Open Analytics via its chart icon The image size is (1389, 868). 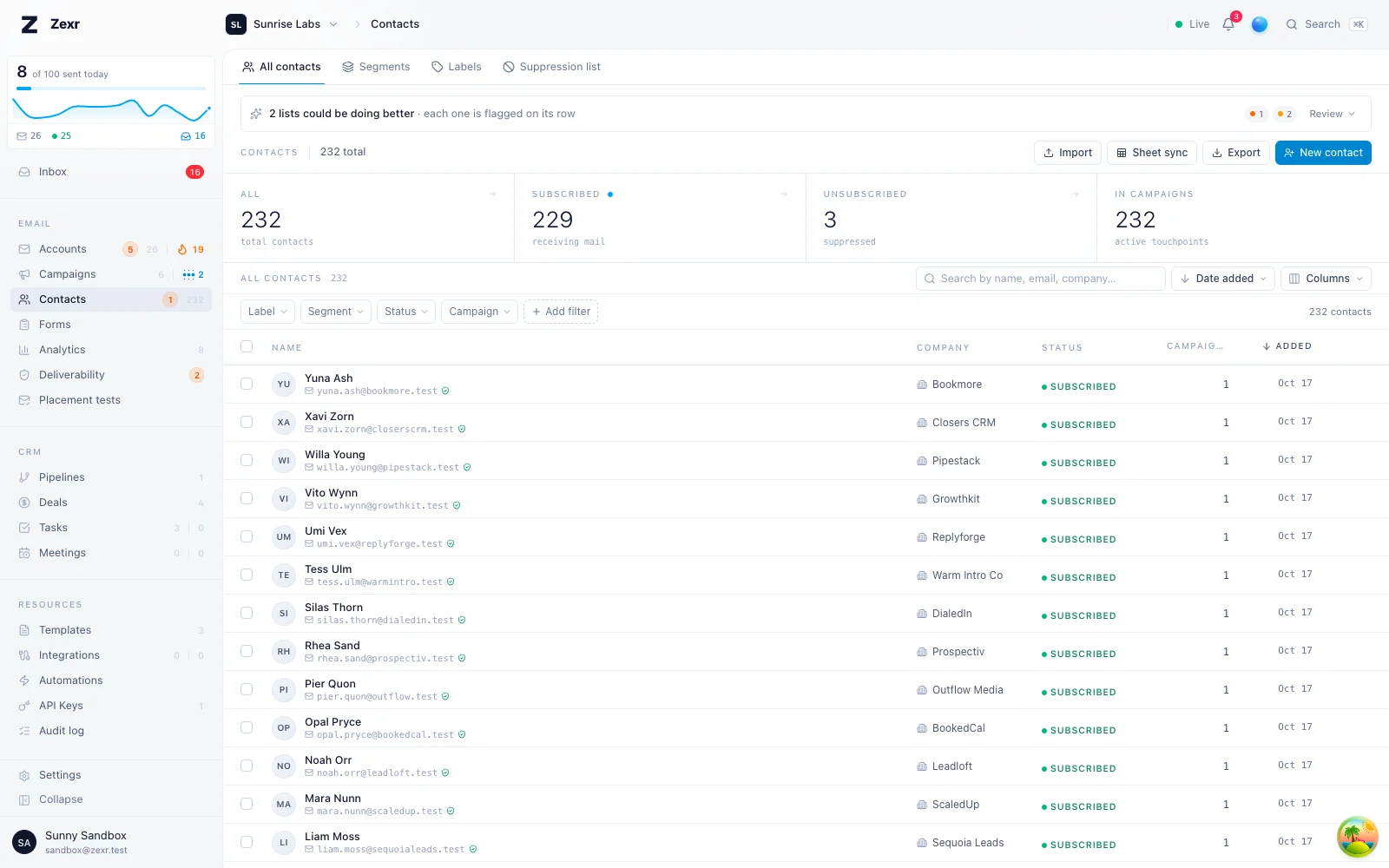(x=24, y=350)
